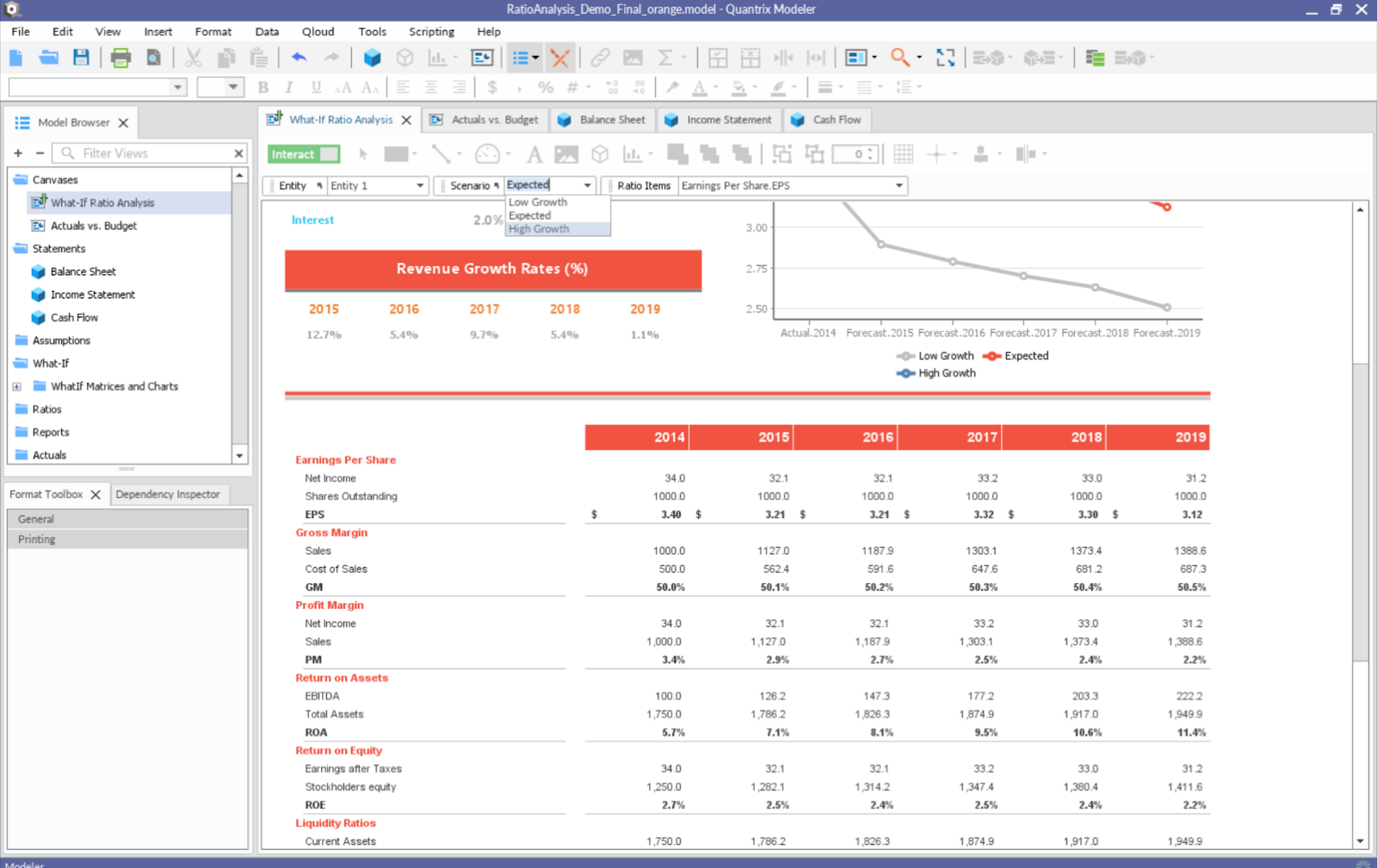1377x868 pixels.
Task: Increment the canvas toolbar number spinner
Action: click(871, 151)
